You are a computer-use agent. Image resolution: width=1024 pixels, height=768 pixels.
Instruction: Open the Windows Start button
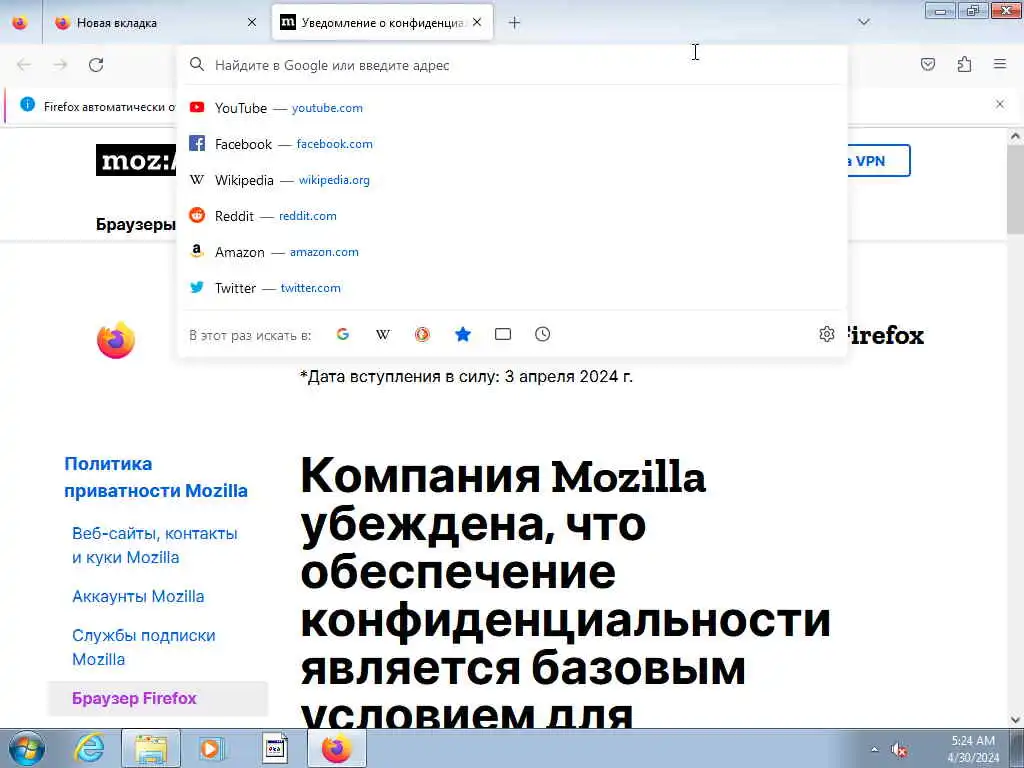pyautogui.click(x=26, y=748)
